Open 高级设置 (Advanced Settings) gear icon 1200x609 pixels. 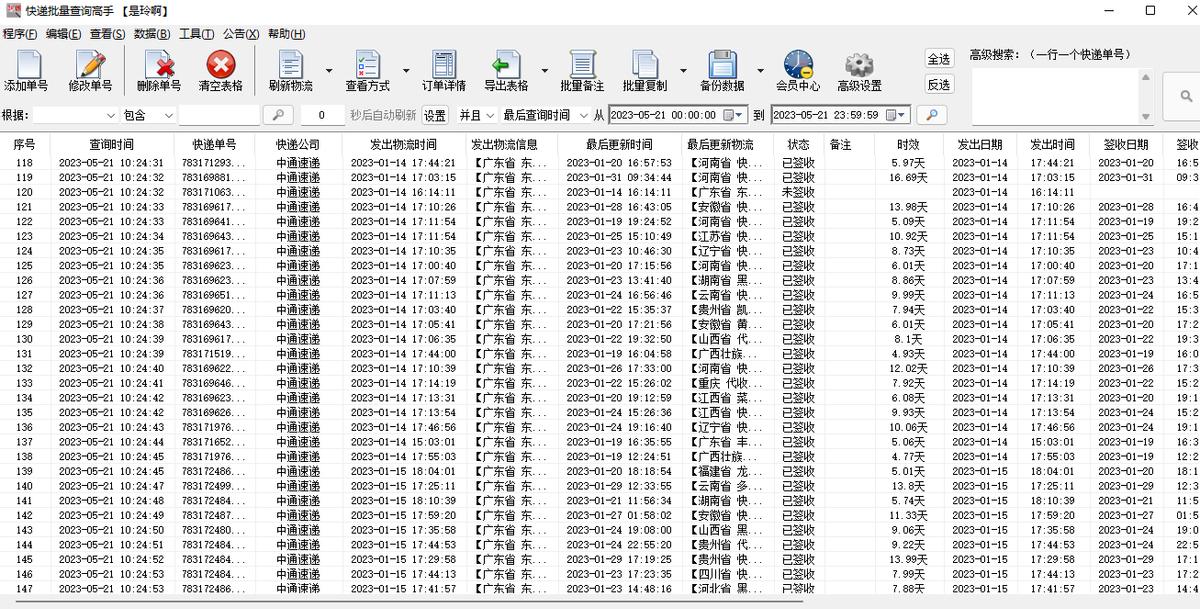tap(856, 67)
